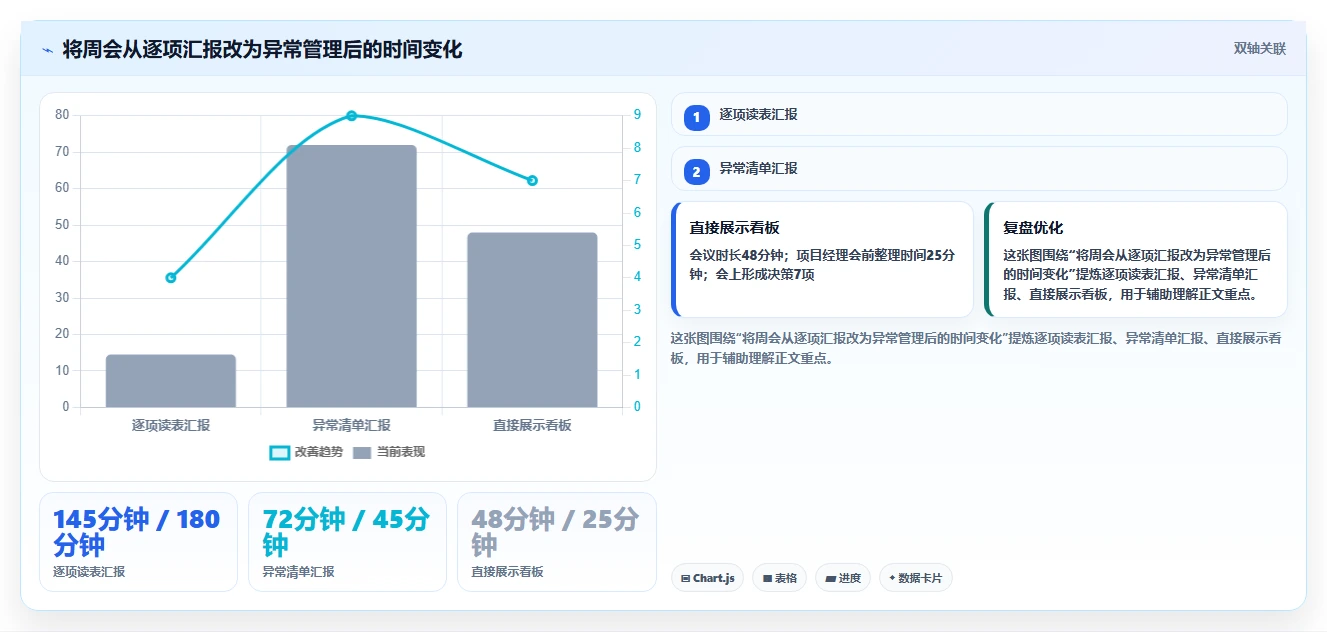This screenshot has height=632, width=1327.
Task: Open the 直接展示看板 card
Action: (822, 259)
